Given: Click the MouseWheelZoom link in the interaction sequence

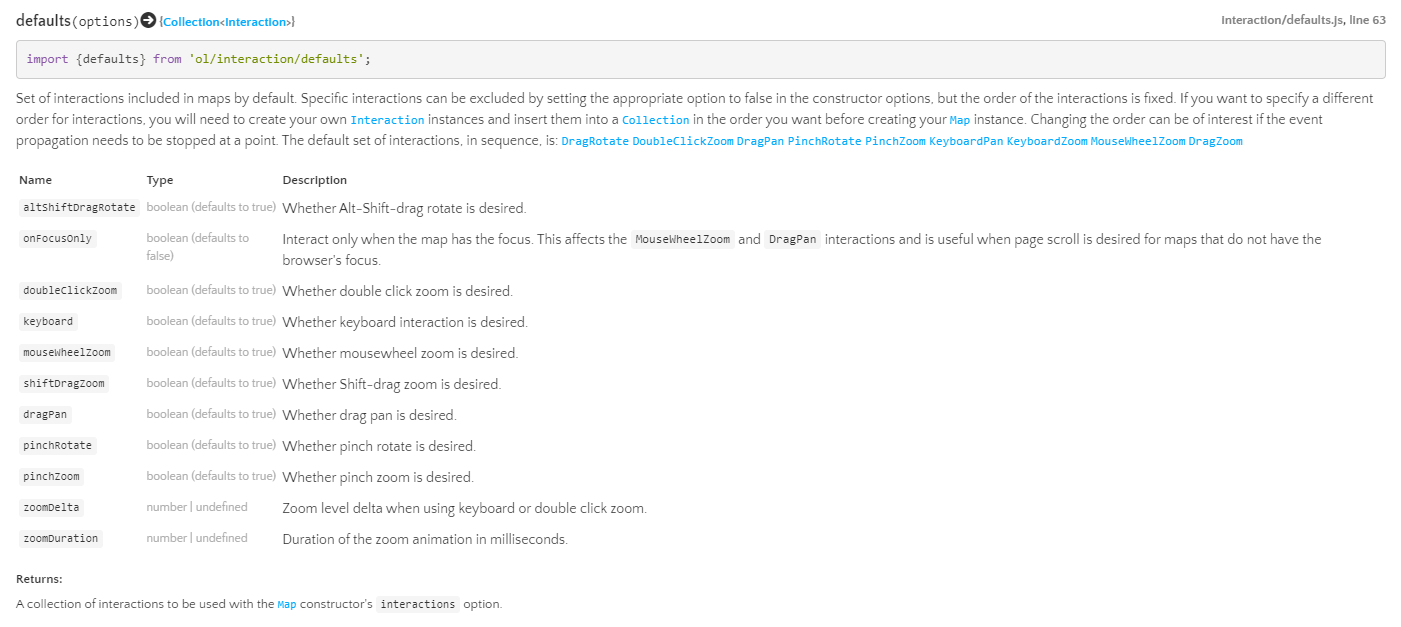Looking at the screenshot, I should tap(1137, 141).
